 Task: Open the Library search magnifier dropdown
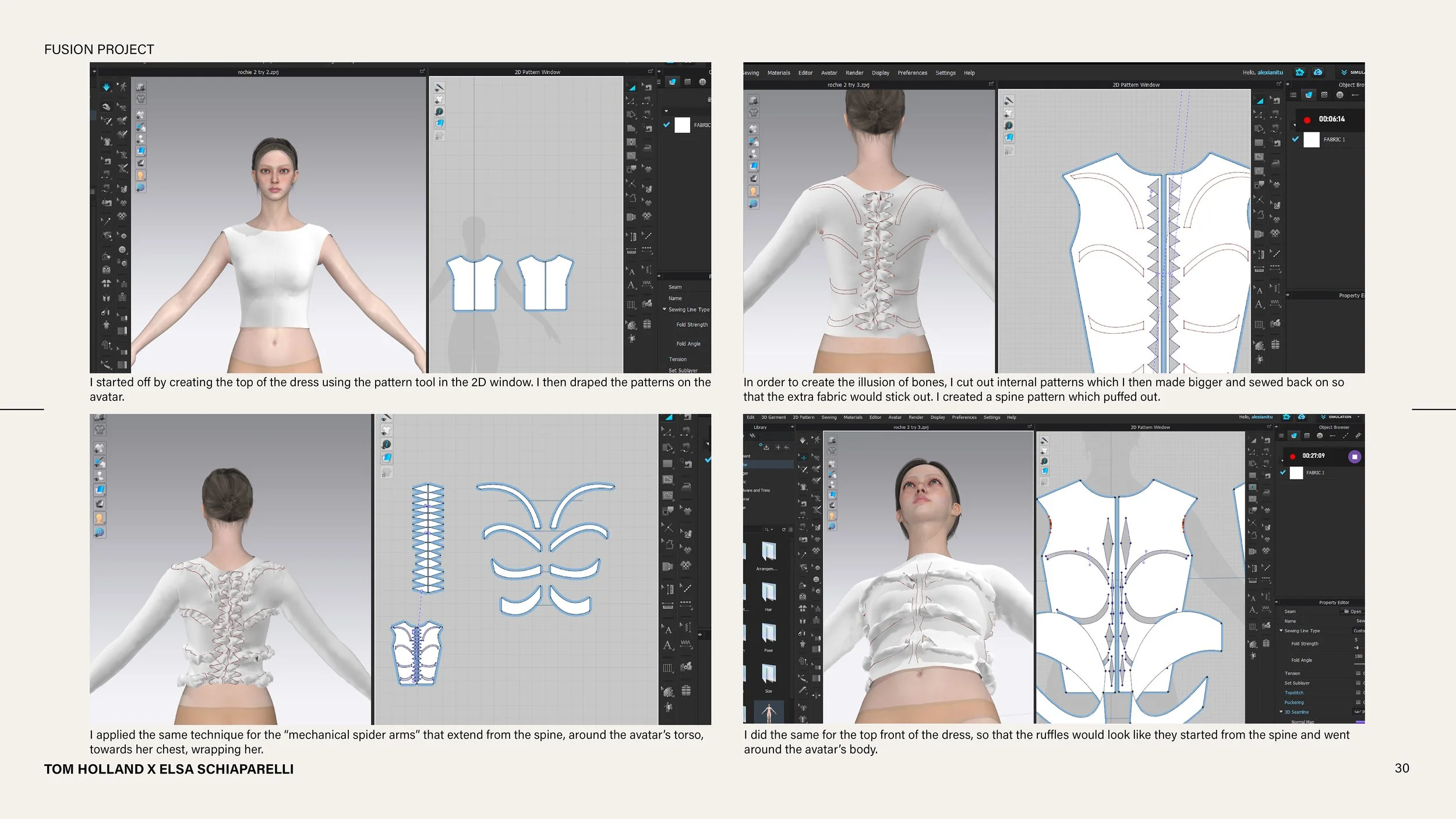(769, 529)
